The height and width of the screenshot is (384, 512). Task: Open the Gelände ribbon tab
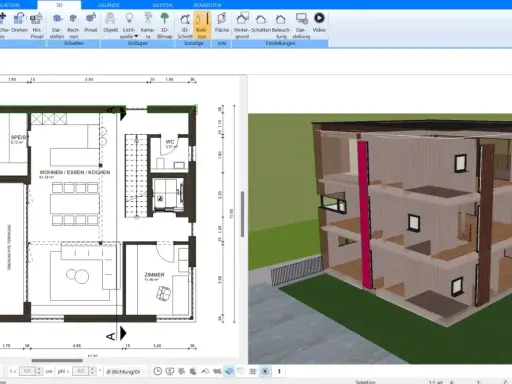[109, 5]
